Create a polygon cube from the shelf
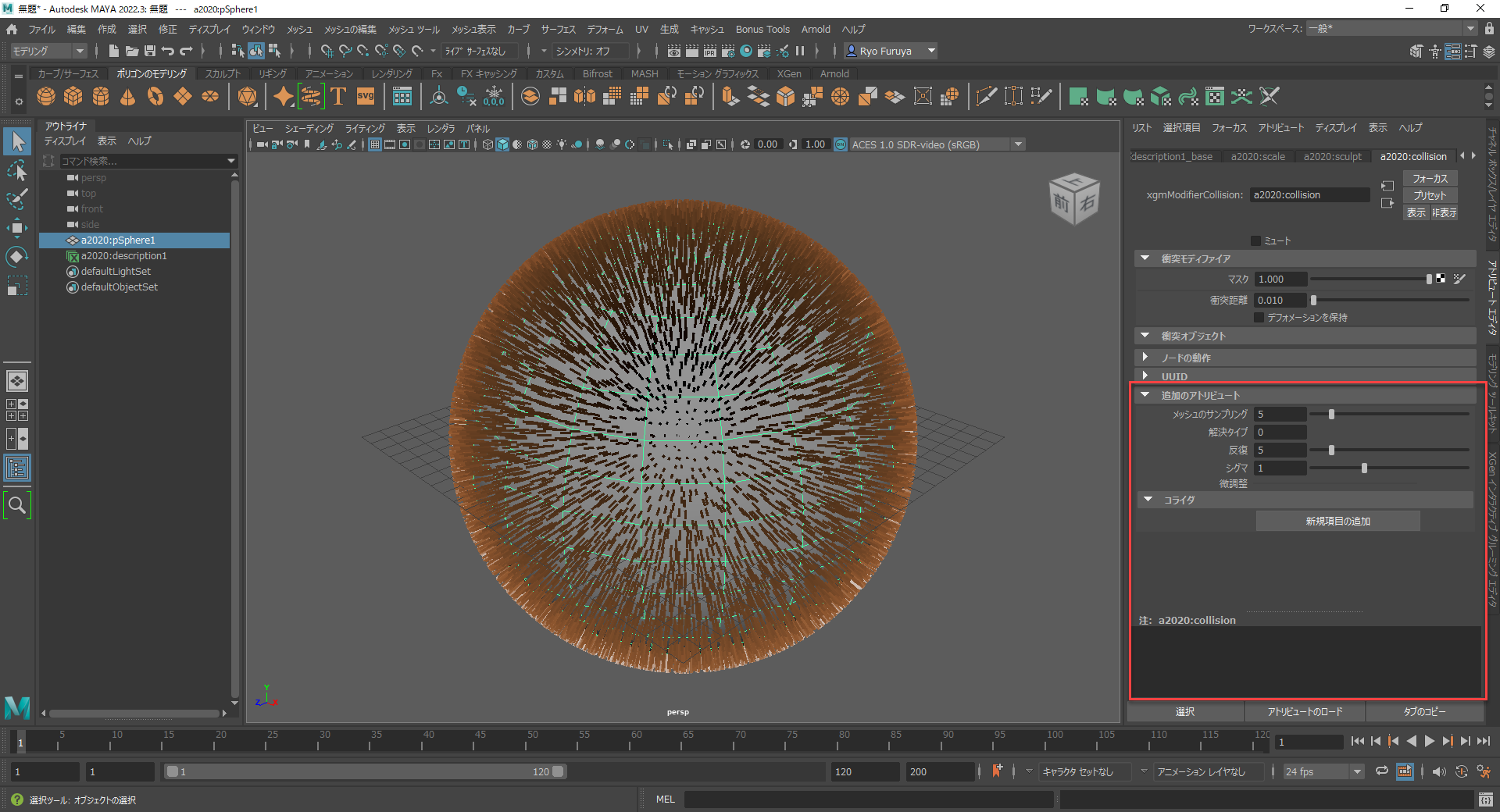 pyautogui.click(x=73, y=97)
